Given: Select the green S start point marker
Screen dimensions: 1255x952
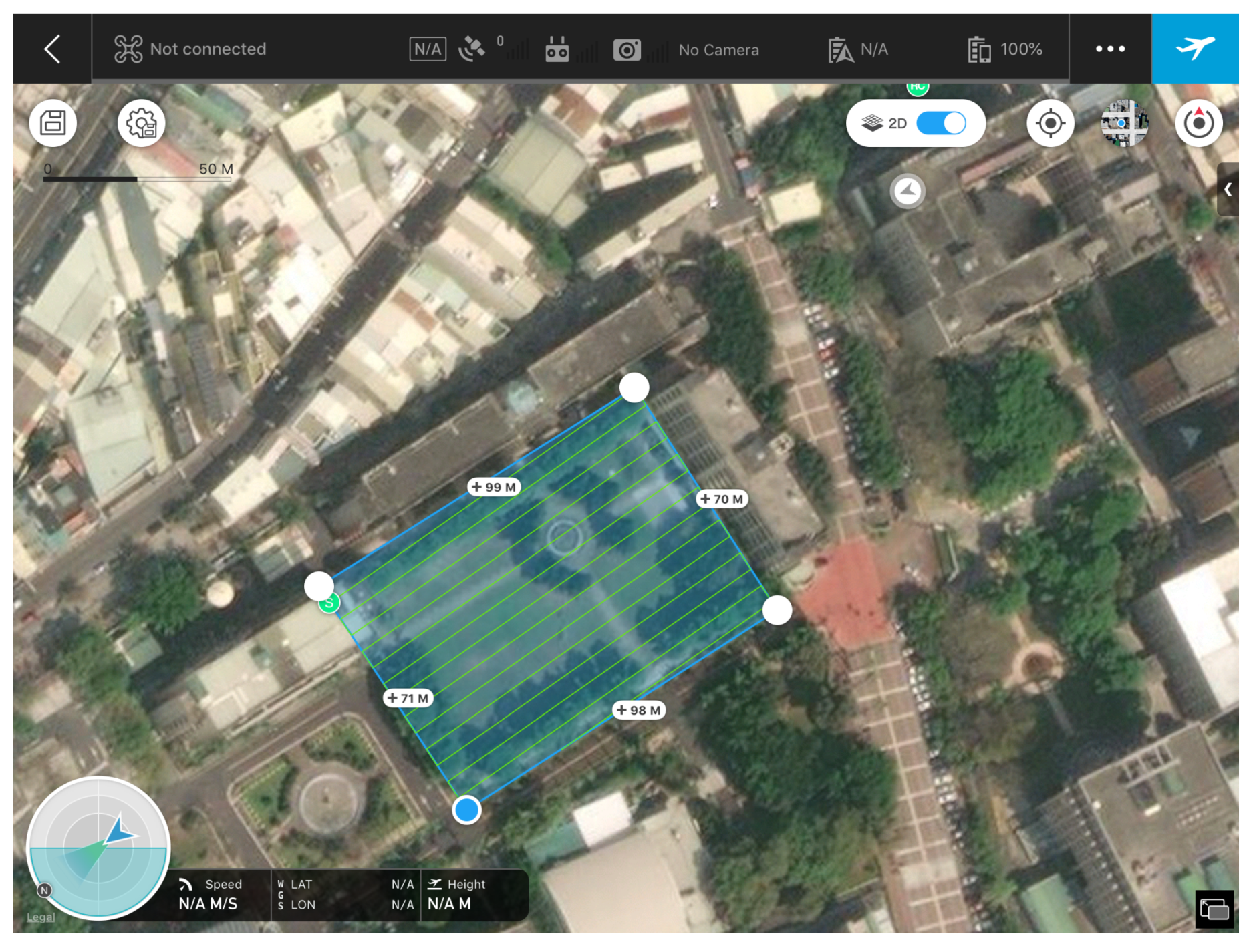Looking at the screenshot, I should (329, 603).
